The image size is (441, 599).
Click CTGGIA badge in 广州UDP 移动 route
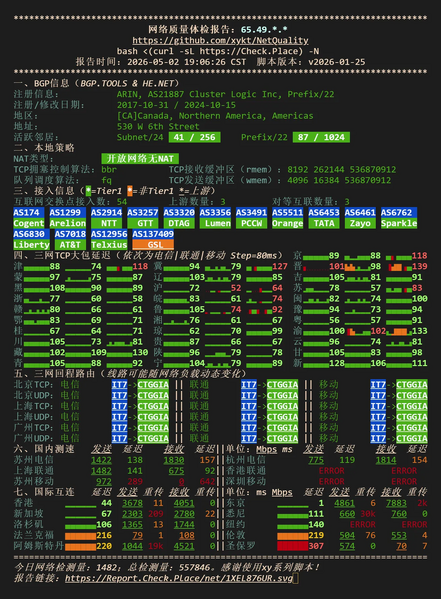point(412,439)
